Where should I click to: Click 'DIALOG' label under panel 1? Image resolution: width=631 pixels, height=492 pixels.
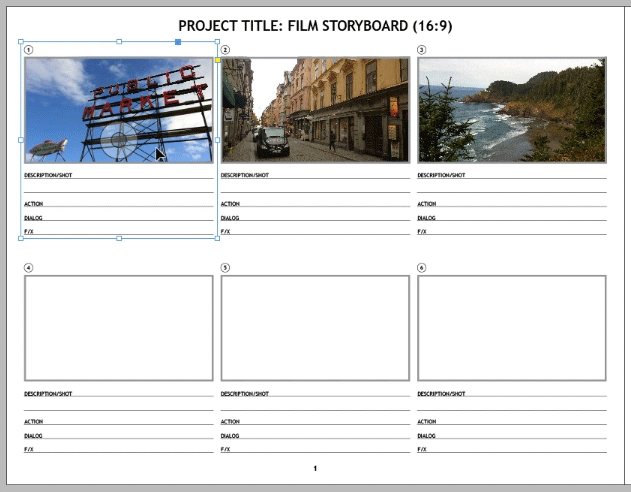pyautogui.click(x=33, y=218)
